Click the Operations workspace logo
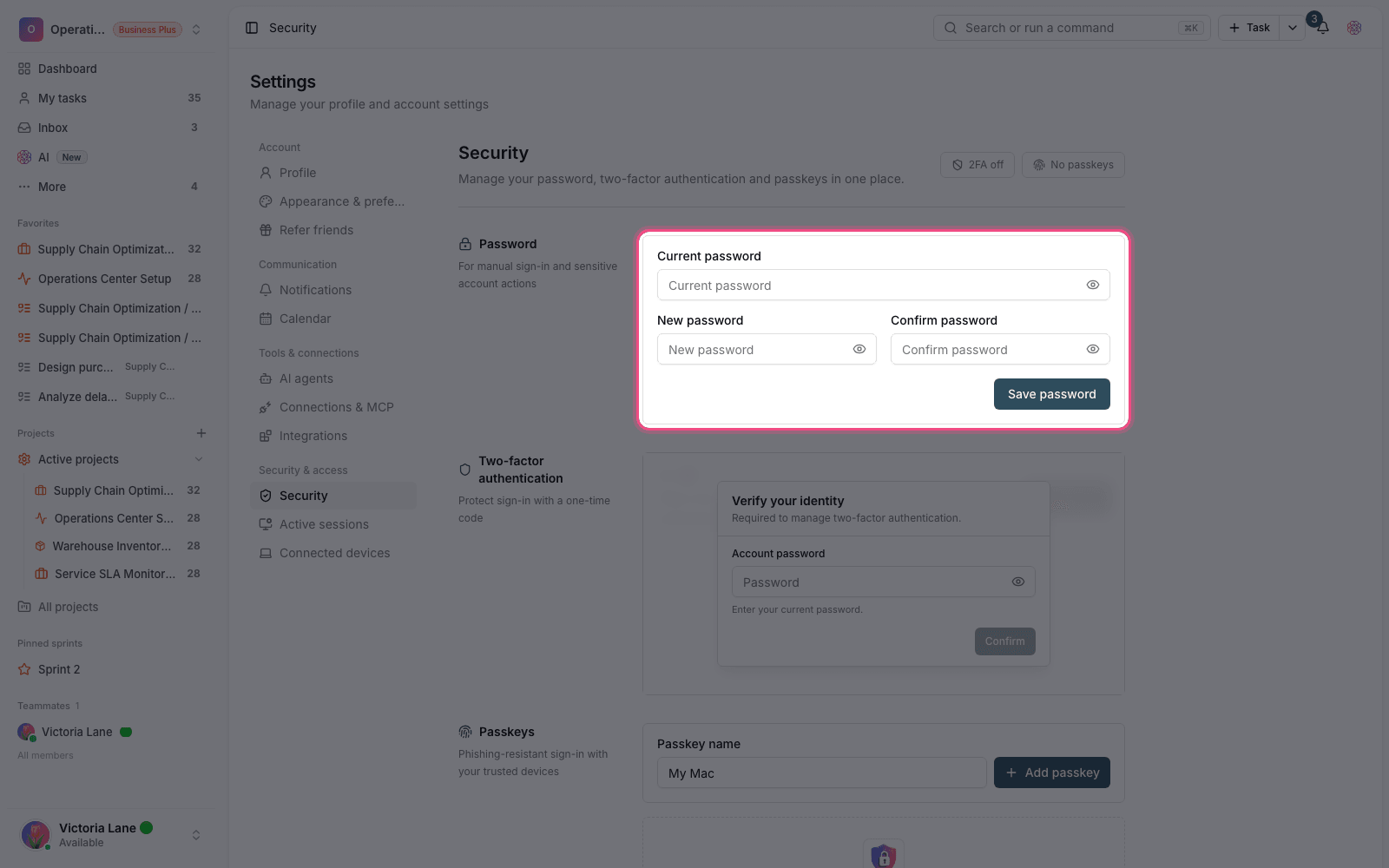Viewport: 1389px width, 868px height. (x=30, y=29)
